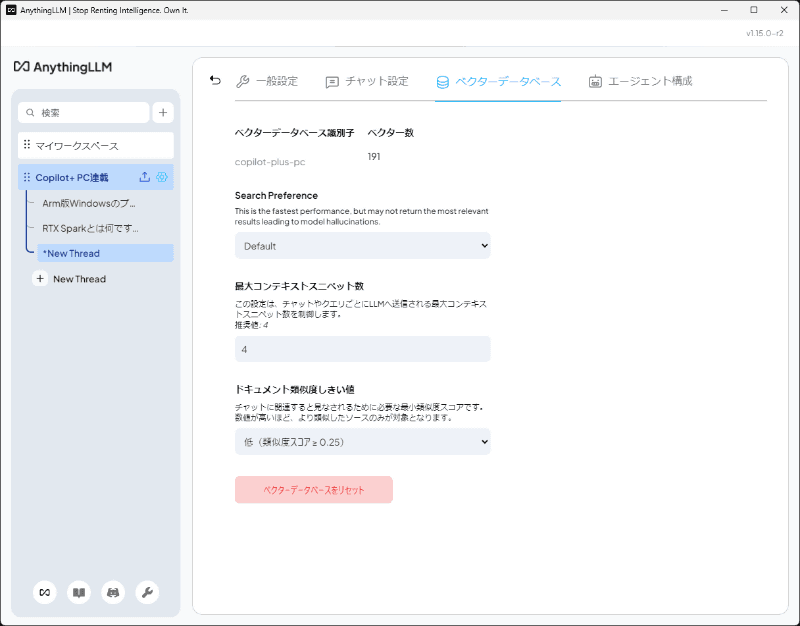800x626 pixels.
Task: Add a new workspace with plus button
Action: tap(163, 113)
